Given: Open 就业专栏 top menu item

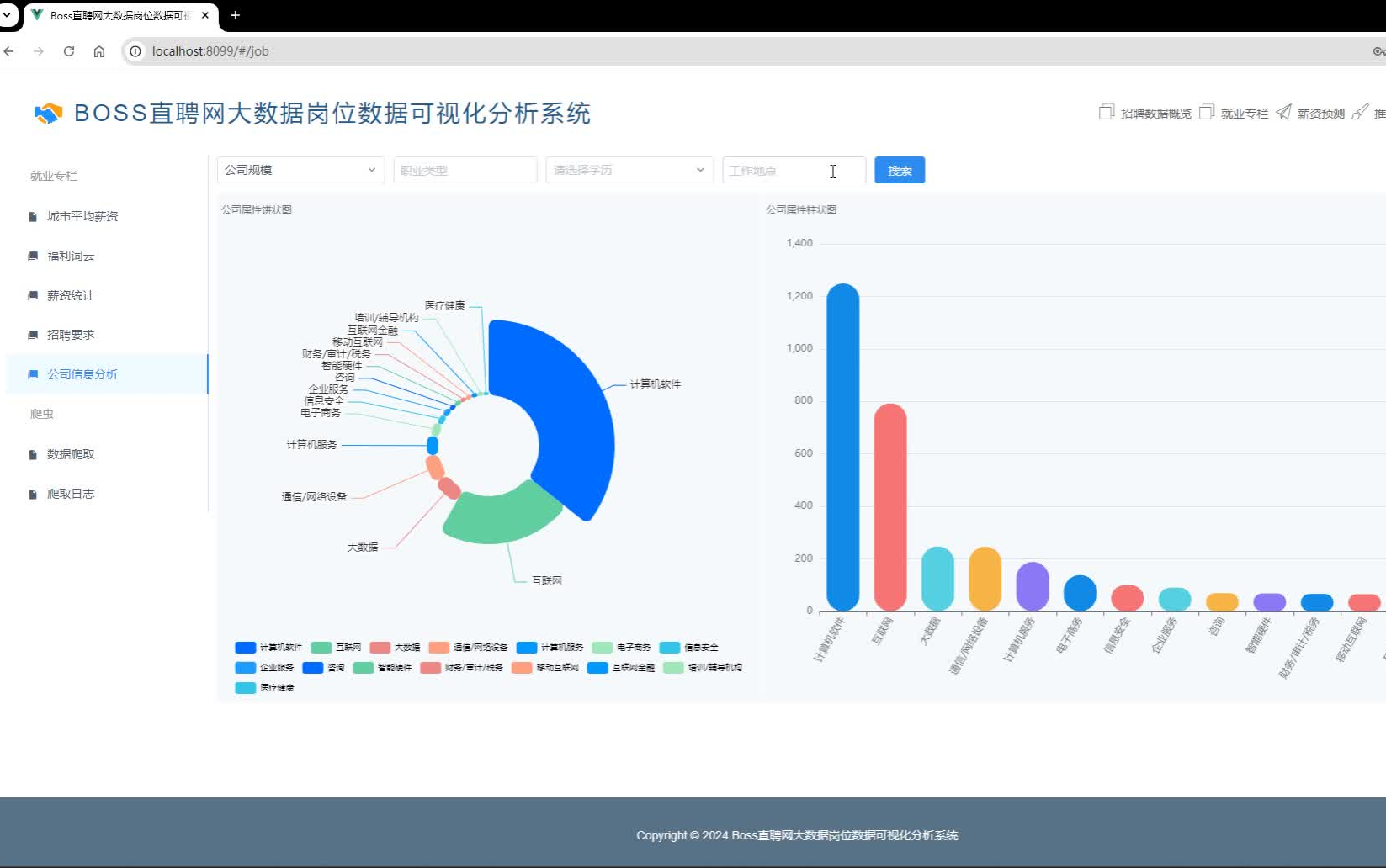Looking at the screenshot, I should 1244,114.
